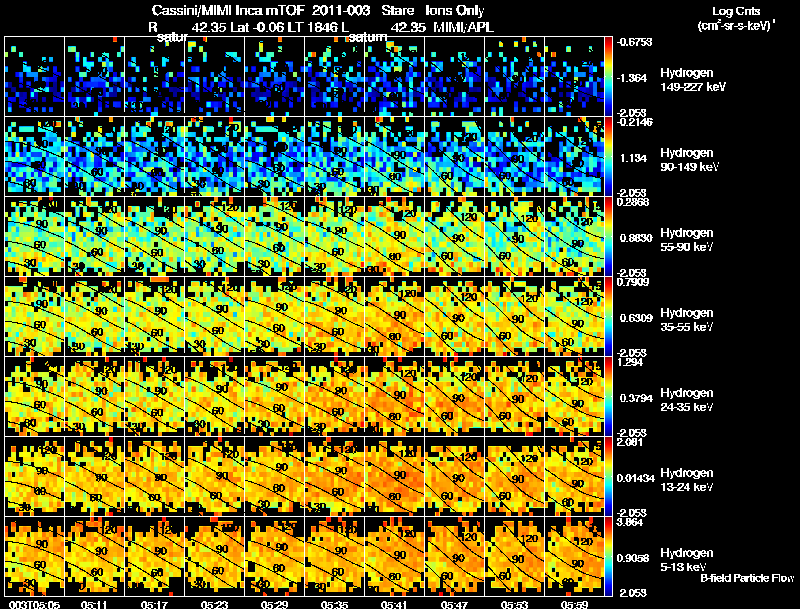The height and width of the screenshot is (609, 800).
Task: Open the Hydrogen 149-227 keV panel at 05:05
Action: click(x=35, y=76)
